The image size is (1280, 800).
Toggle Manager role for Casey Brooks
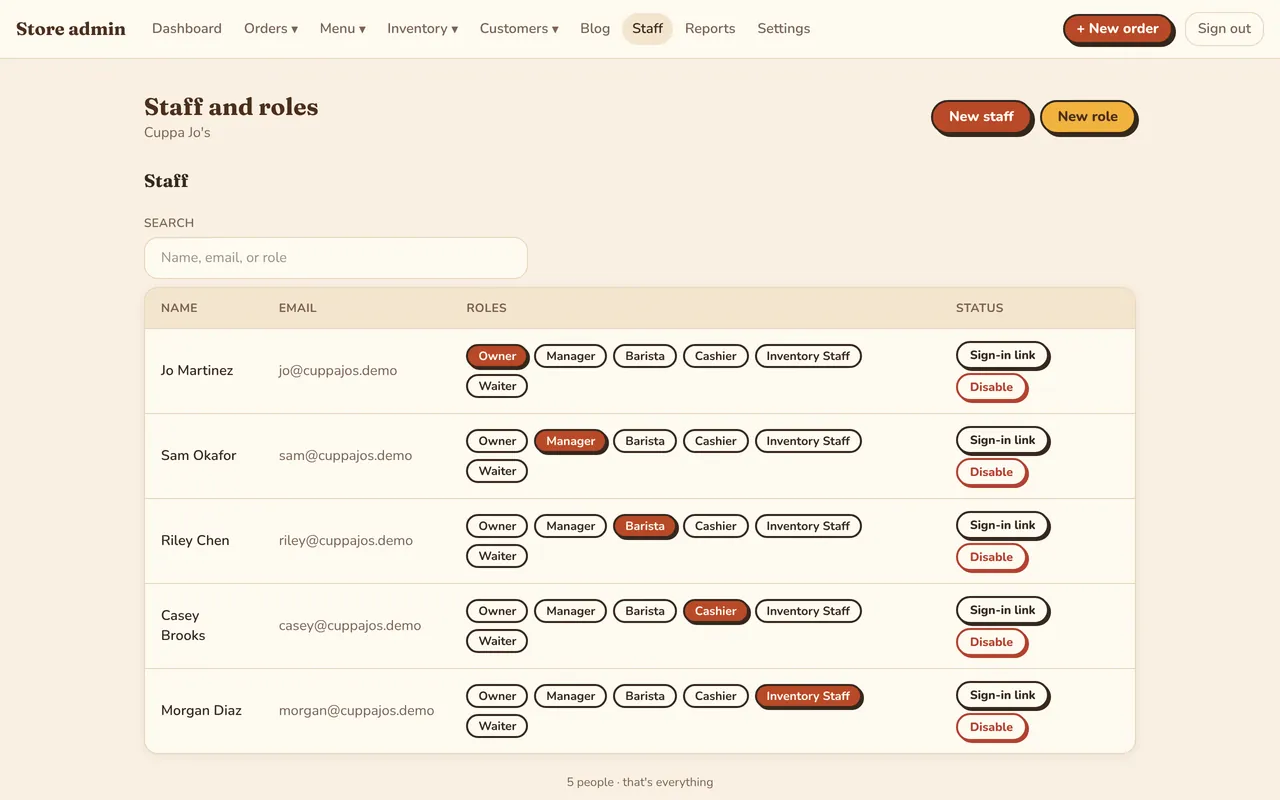coord(571,611)
